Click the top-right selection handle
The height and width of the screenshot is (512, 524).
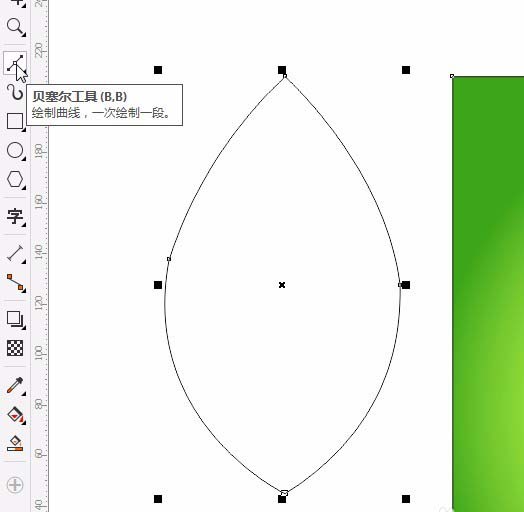[406, 70]
